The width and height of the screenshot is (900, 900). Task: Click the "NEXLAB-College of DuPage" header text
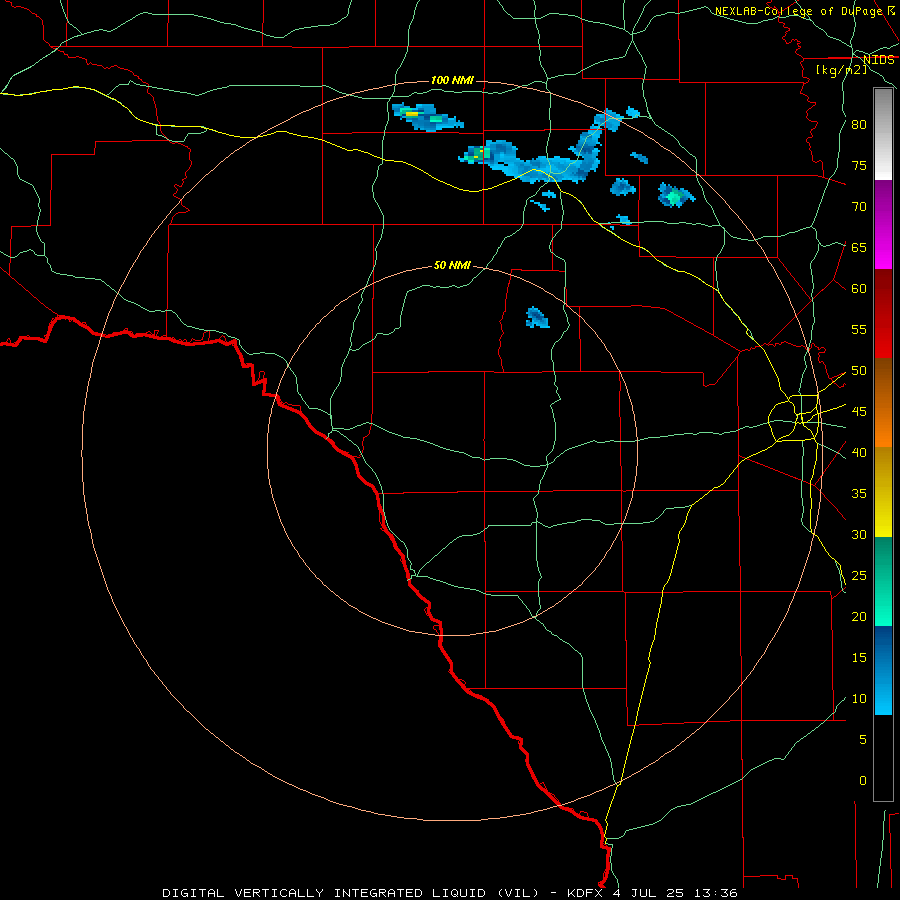798,11
